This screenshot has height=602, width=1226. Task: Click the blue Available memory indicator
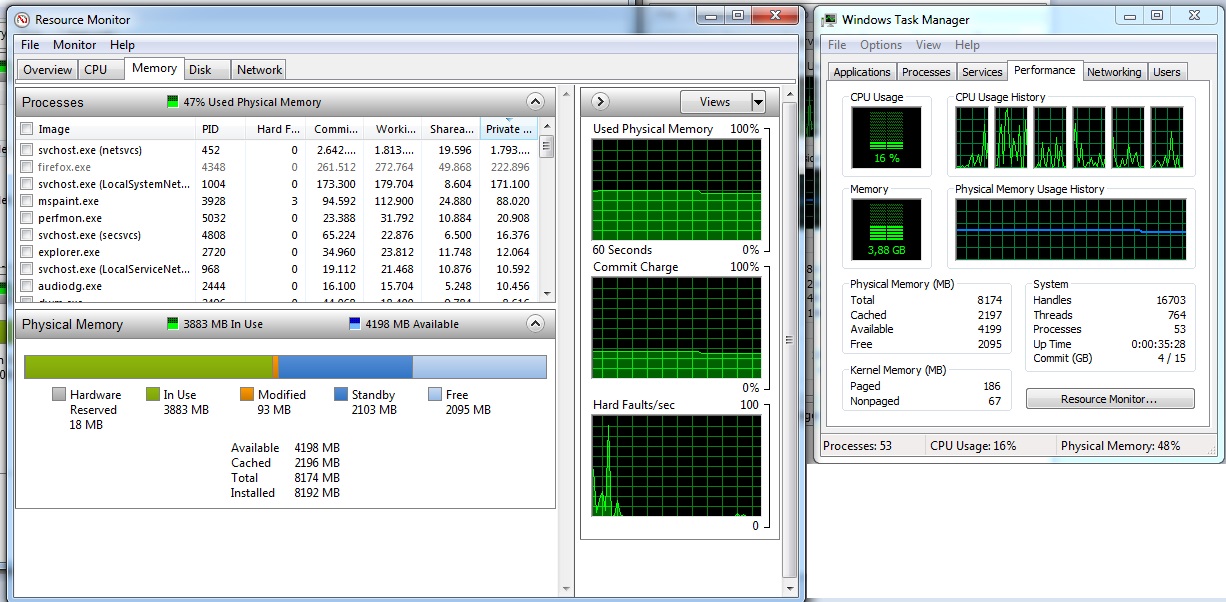tap(355, 324)
